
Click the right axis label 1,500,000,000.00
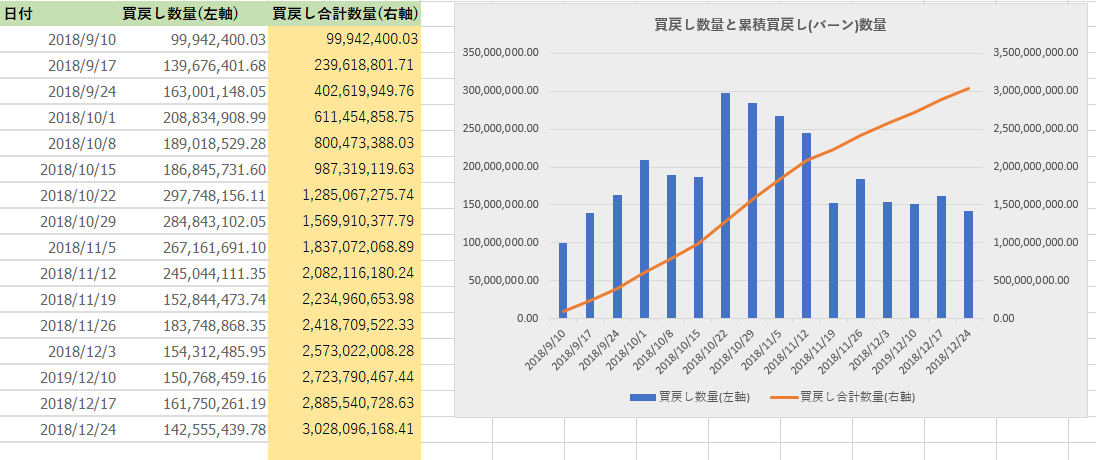click(1035, 204)
